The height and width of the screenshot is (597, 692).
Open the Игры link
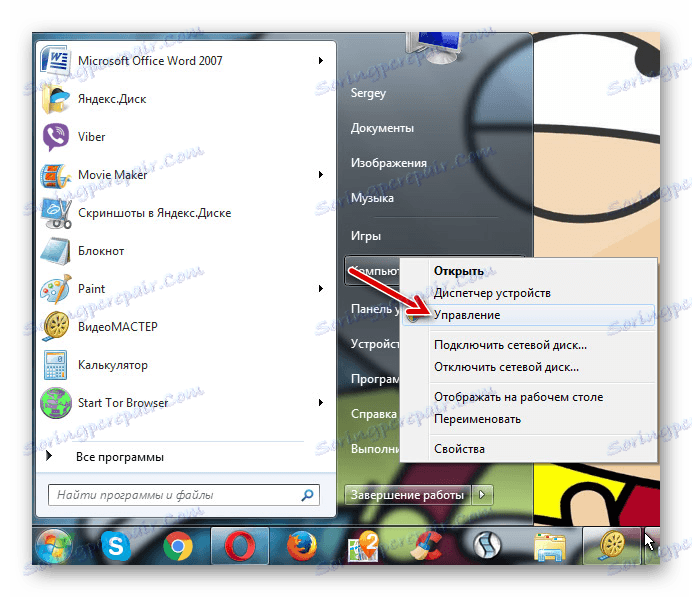tap(365, 236)
